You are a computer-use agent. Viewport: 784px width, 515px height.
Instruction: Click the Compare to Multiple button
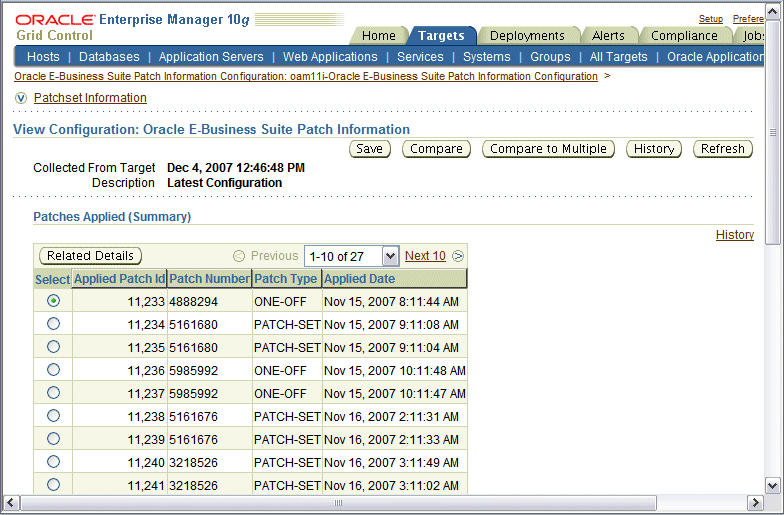pyautogui.click(x=548, y=149)
